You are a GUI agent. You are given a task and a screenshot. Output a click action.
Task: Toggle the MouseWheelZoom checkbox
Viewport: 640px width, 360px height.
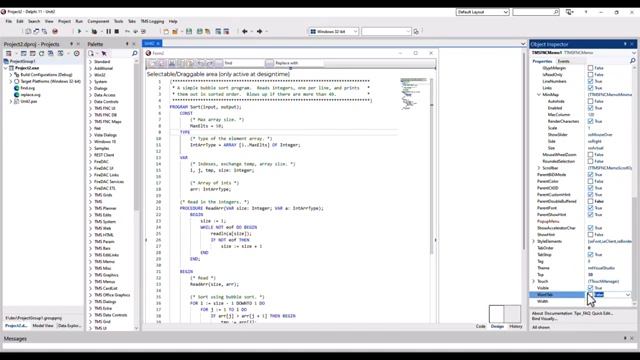click(x=590, y=155)
